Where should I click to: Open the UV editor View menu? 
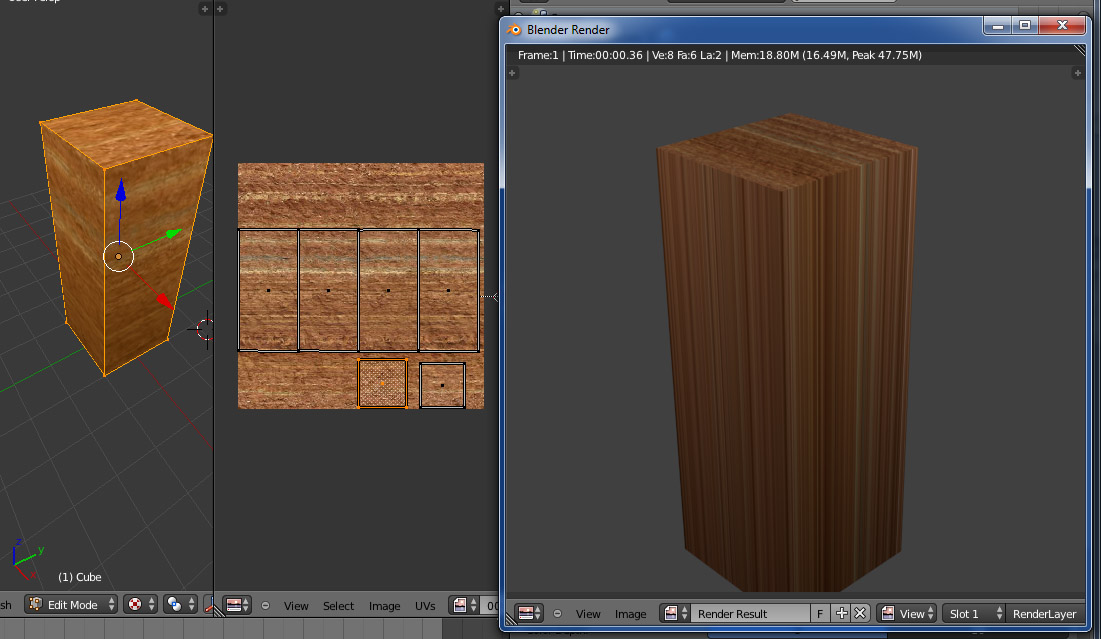(296, 606)
